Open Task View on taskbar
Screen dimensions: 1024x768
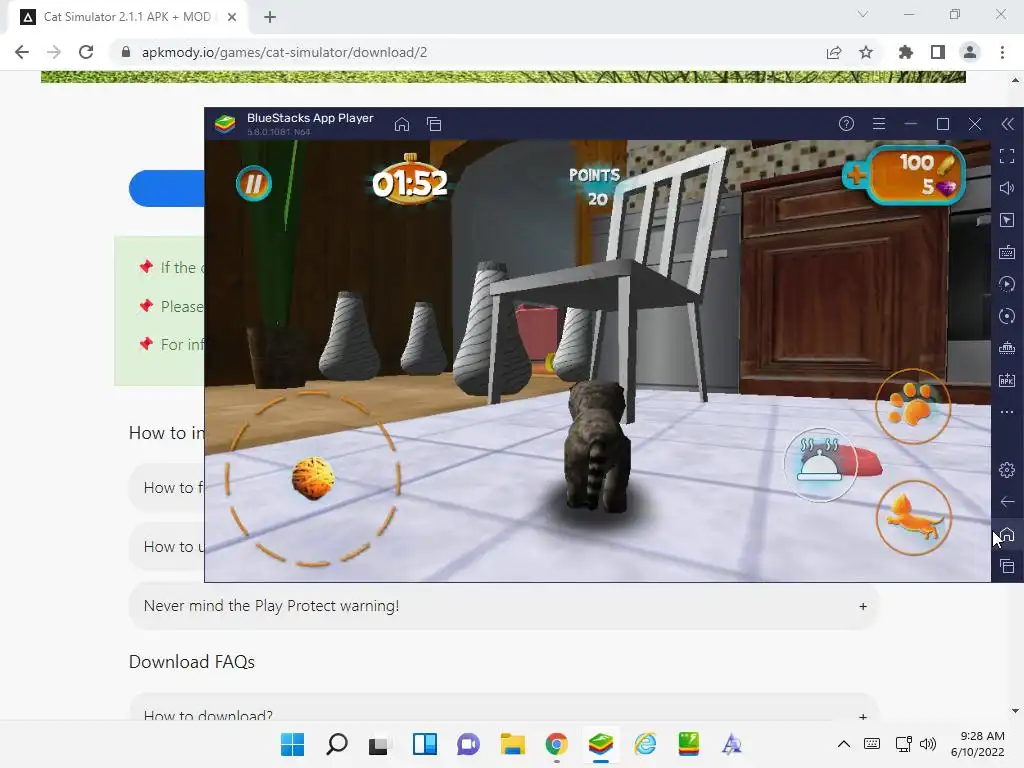pos(379,745)
